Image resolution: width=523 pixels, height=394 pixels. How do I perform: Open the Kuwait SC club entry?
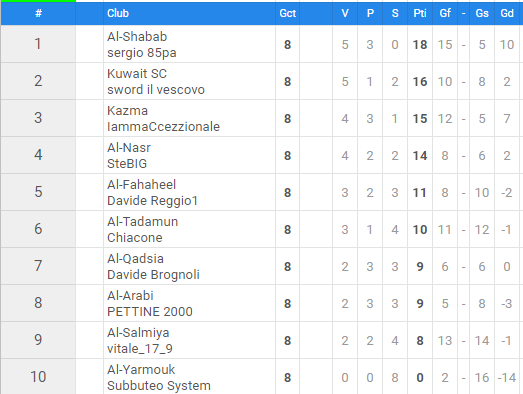(137, 74)
